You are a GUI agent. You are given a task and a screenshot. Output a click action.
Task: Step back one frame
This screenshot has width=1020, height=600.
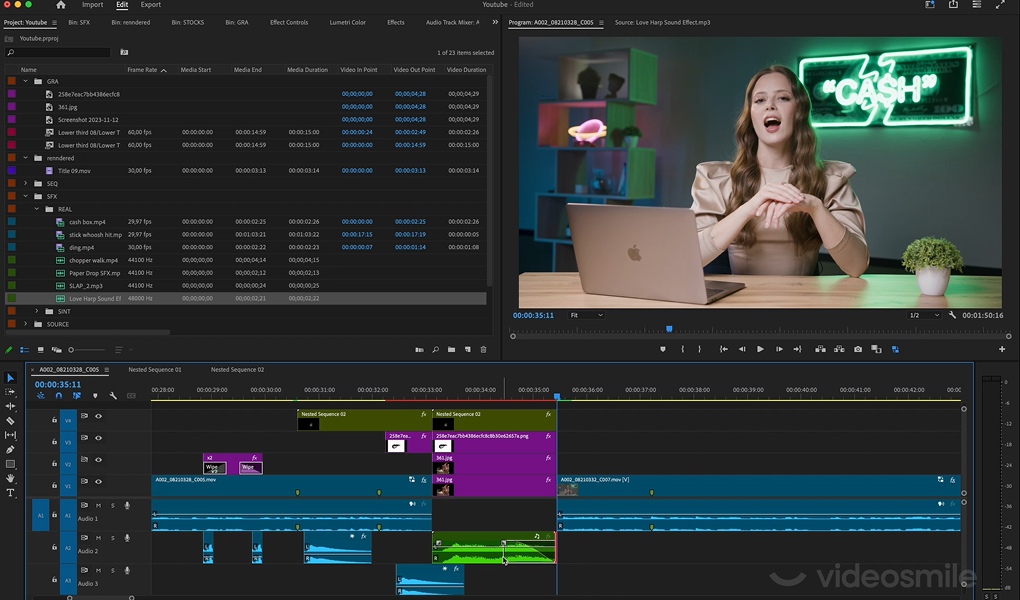pyautogui.click(x=742, y=349)
